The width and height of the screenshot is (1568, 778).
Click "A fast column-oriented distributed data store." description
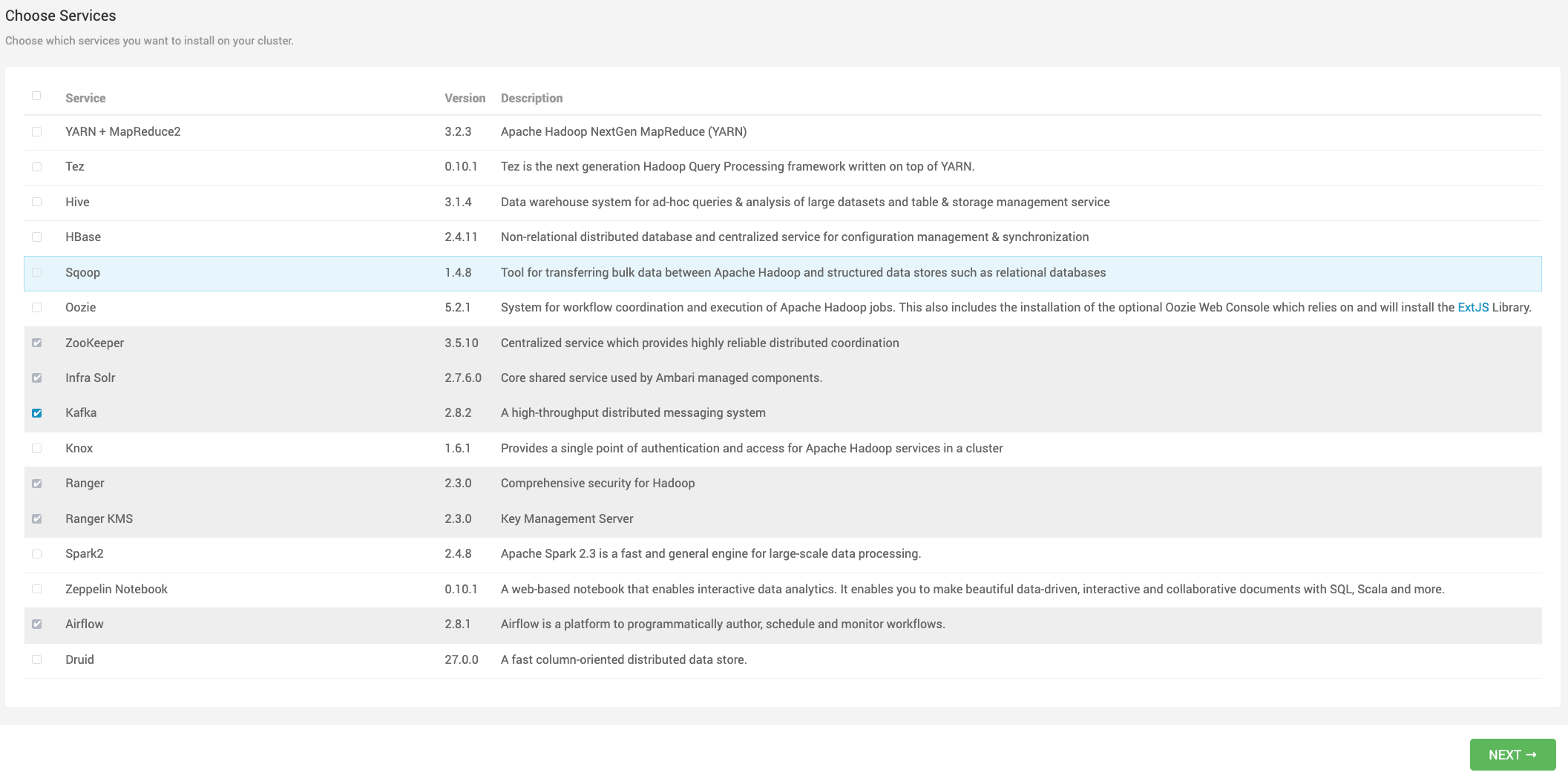click(623, 659)
